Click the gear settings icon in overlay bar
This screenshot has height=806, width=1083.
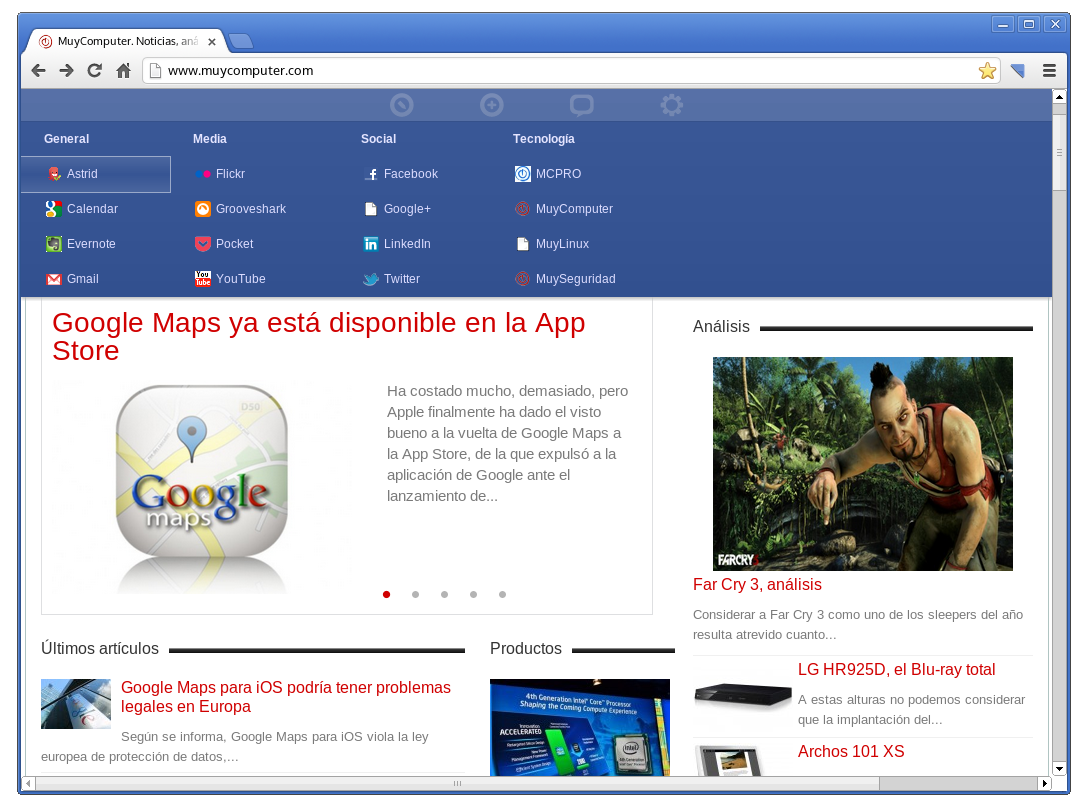tap(672, 105)
